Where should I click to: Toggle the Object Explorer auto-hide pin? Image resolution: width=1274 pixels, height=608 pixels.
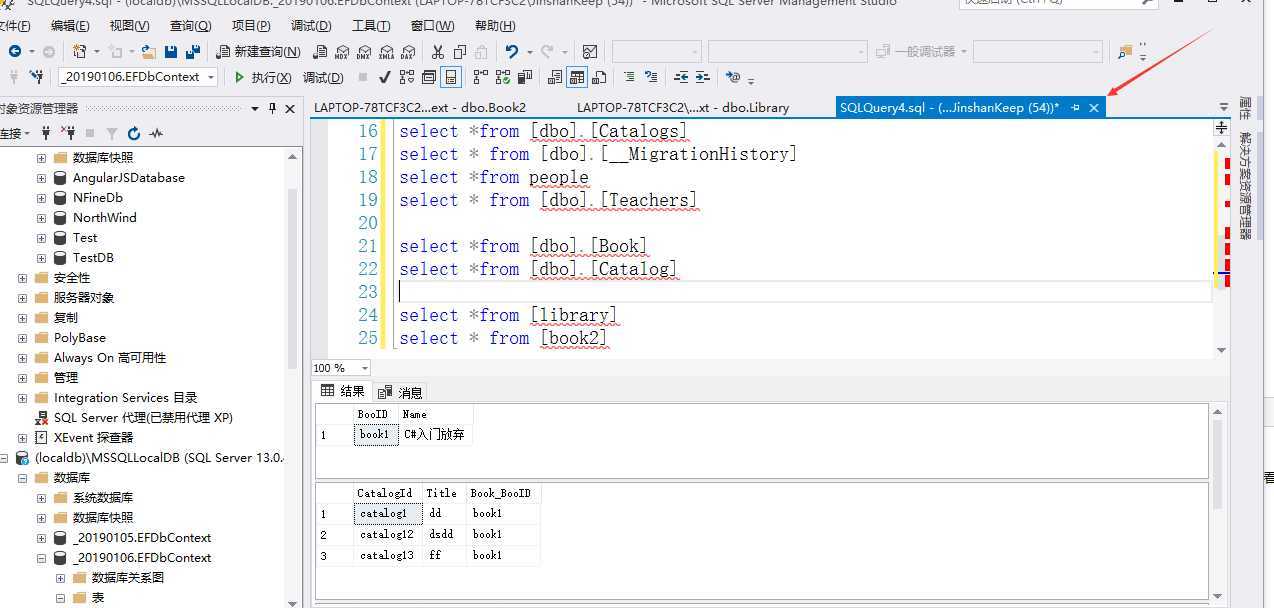point(272,108)
